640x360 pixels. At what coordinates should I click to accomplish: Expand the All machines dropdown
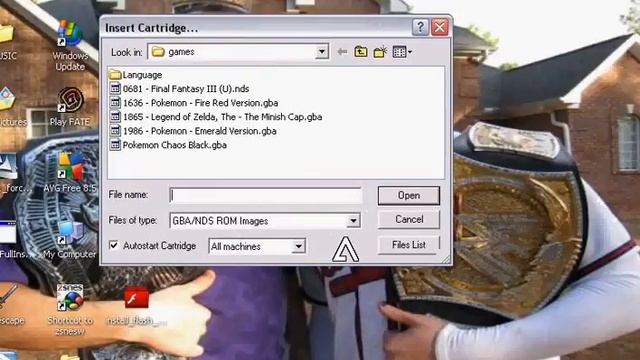click(x=299, y=247)
